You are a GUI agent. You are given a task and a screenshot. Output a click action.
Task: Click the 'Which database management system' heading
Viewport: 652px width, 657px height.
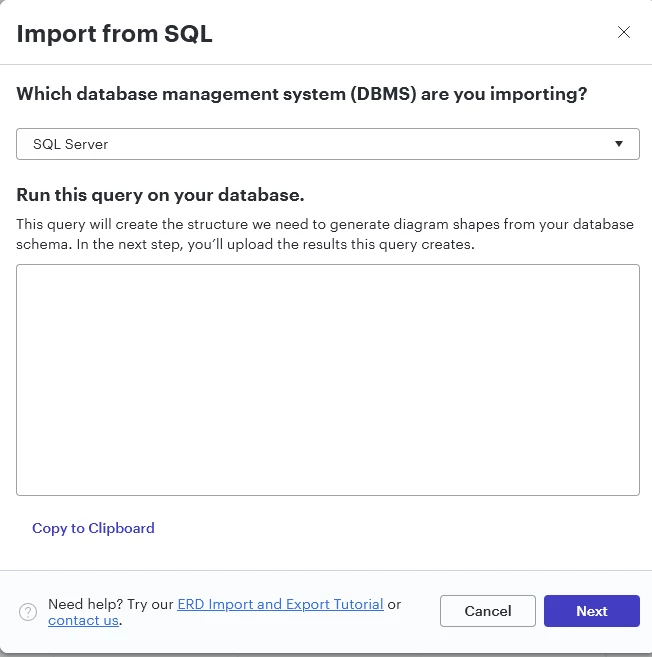pyautogui.click(x=302, y=94)
